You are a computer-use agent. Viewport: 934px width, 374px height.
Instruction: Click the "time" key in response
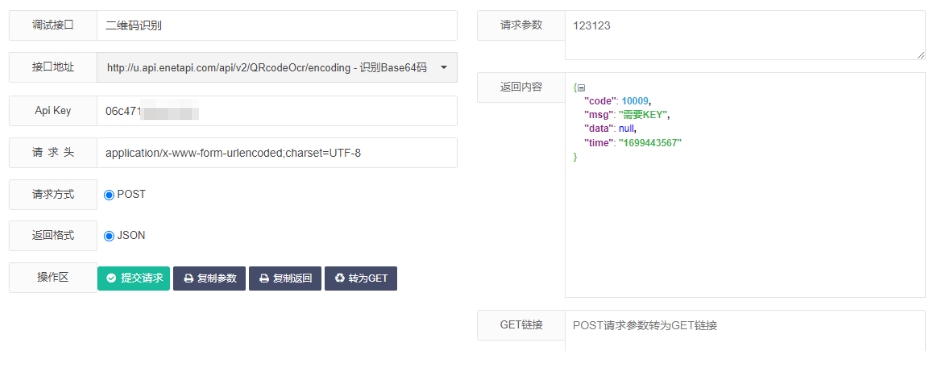(x=599, y=143)
